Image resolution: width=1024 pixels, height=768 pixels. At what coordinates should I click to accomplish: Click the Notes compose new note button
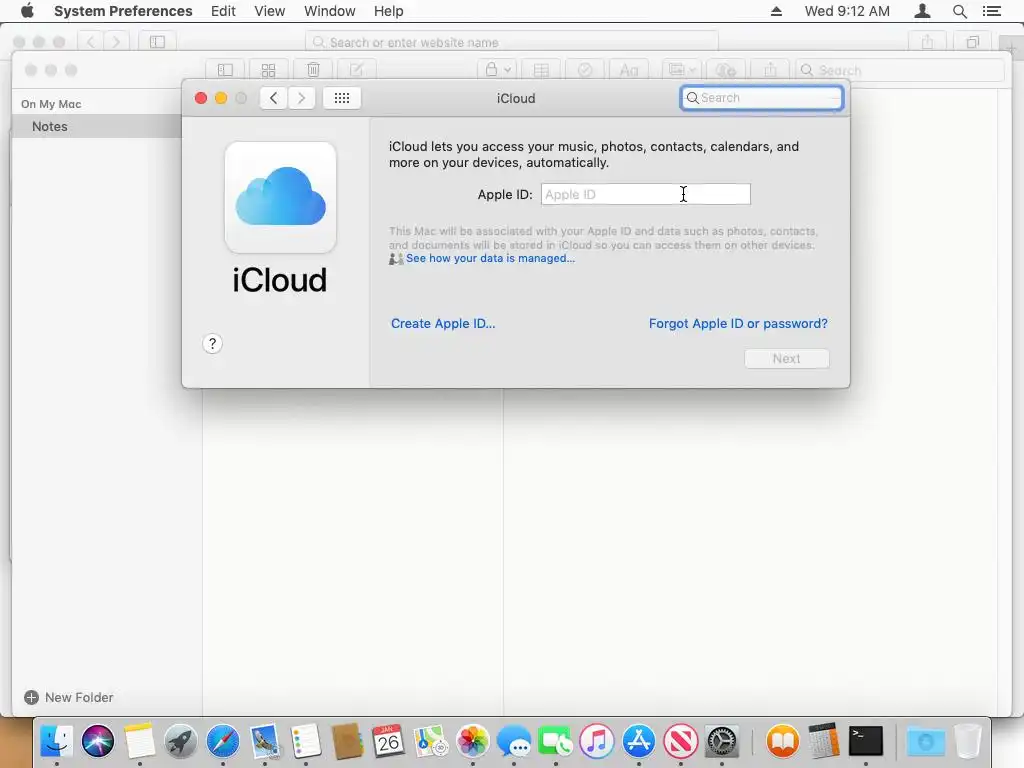pyautogui.click(x=357, y=70)
